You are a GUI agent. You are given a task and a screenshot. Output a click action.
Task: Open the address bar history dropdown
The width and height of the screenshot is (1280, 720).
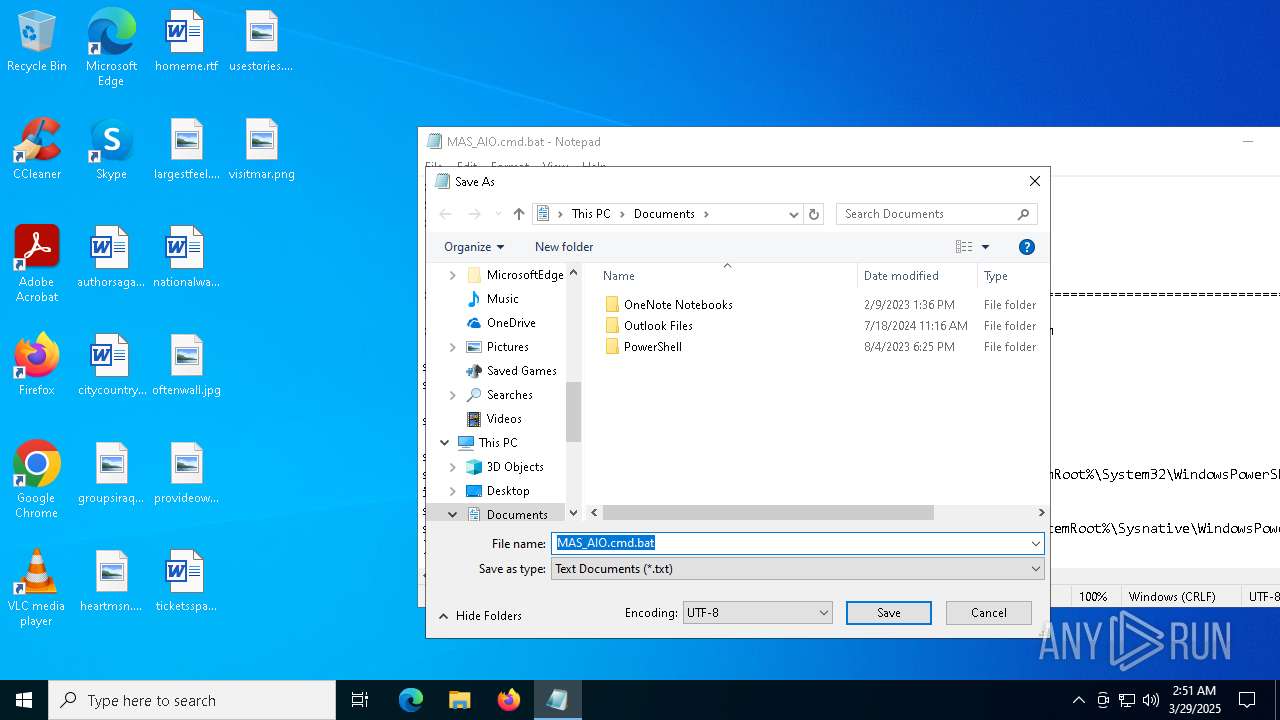tap(793, 214)
